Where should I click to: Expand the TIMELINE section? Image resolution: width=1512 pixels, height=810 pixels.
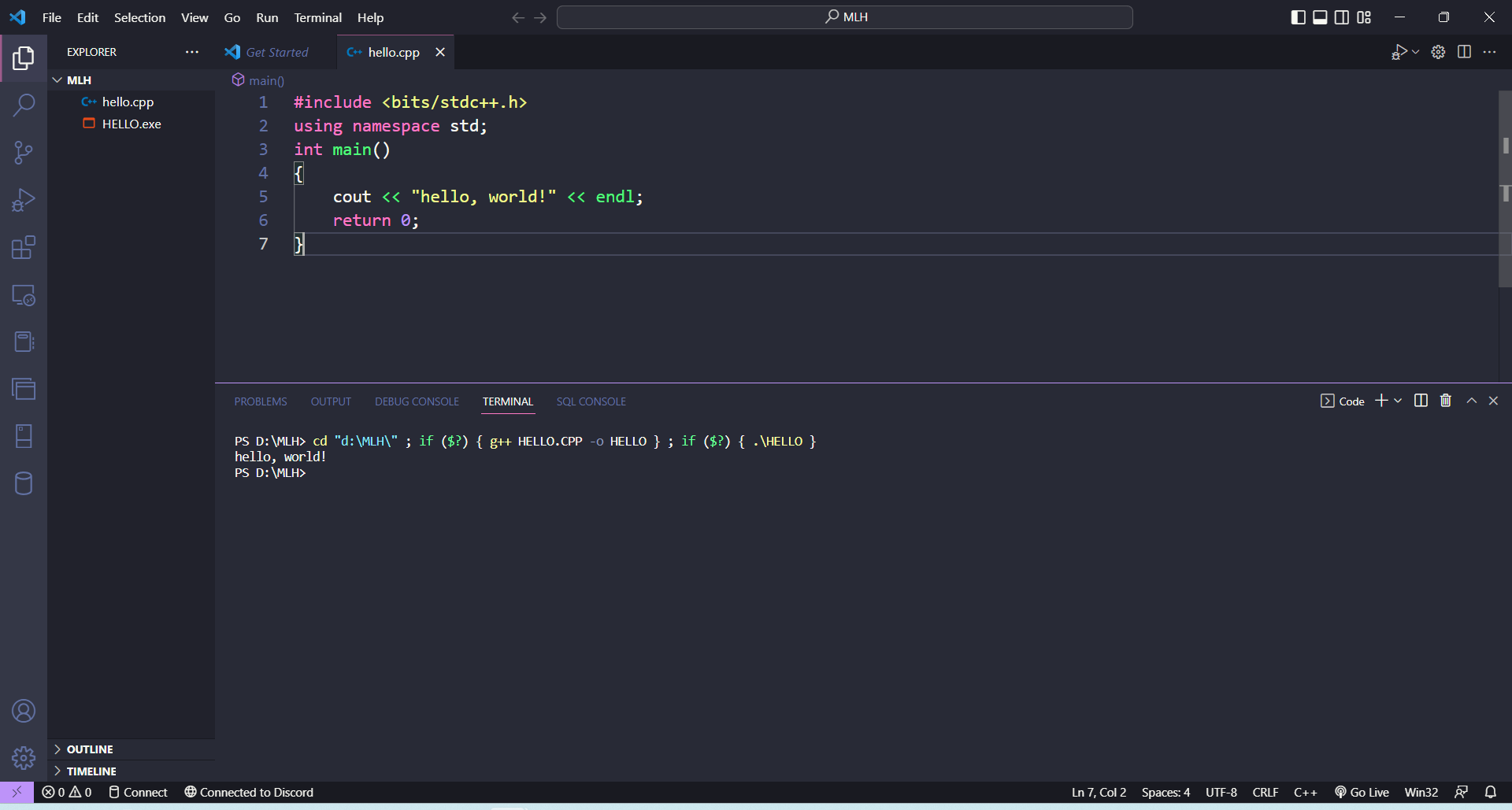pyautogui.click(x=131, y=771)
